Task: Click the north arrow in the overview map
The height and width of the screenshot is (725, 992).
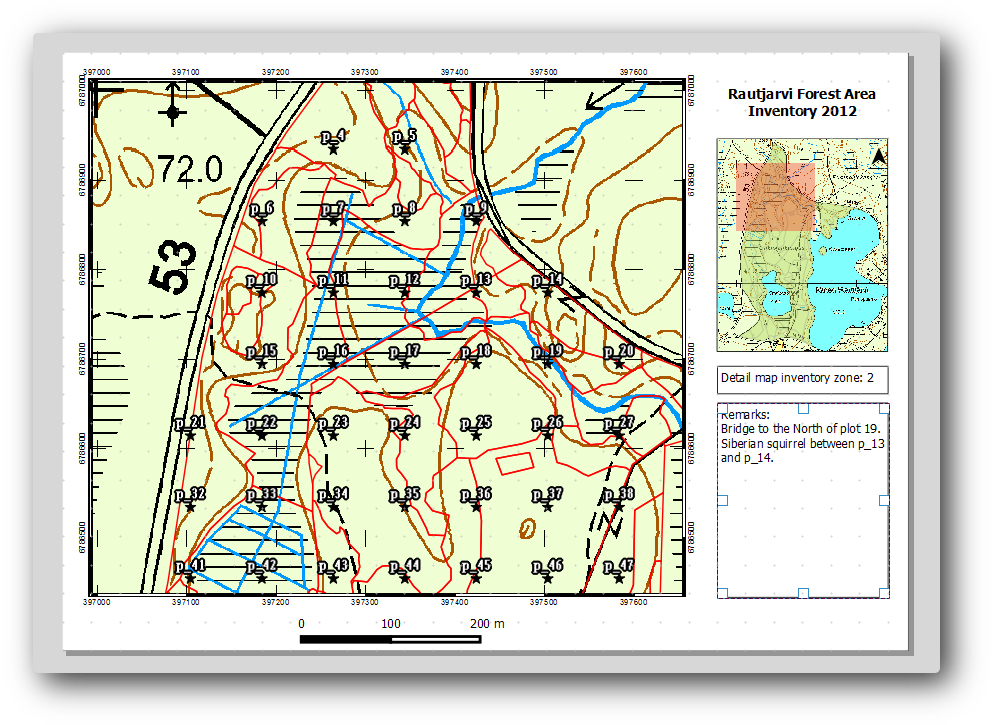Action: point(878,156)
